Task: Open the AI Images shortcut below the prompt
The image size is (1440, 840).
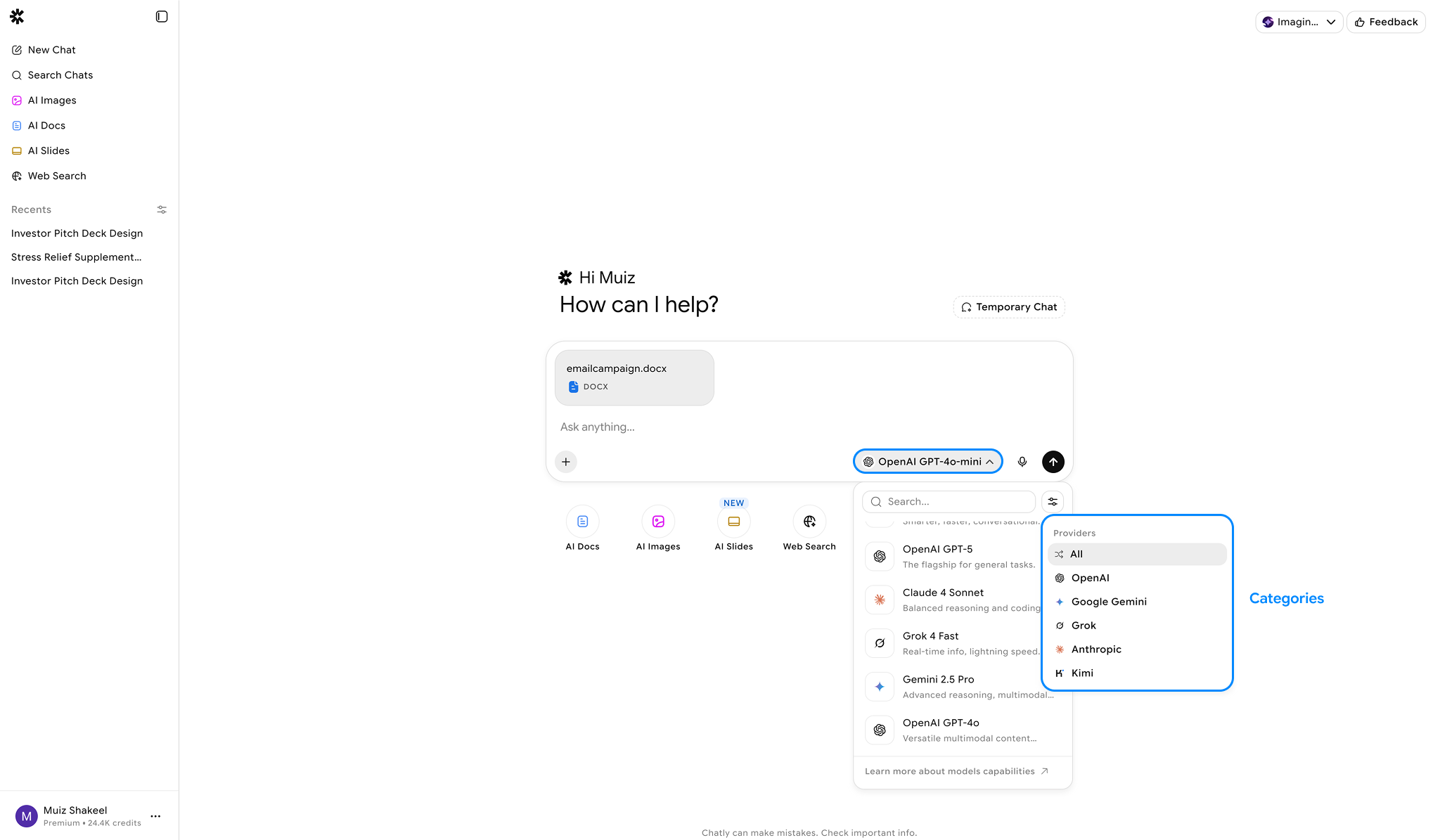Action: coord(658,522)
